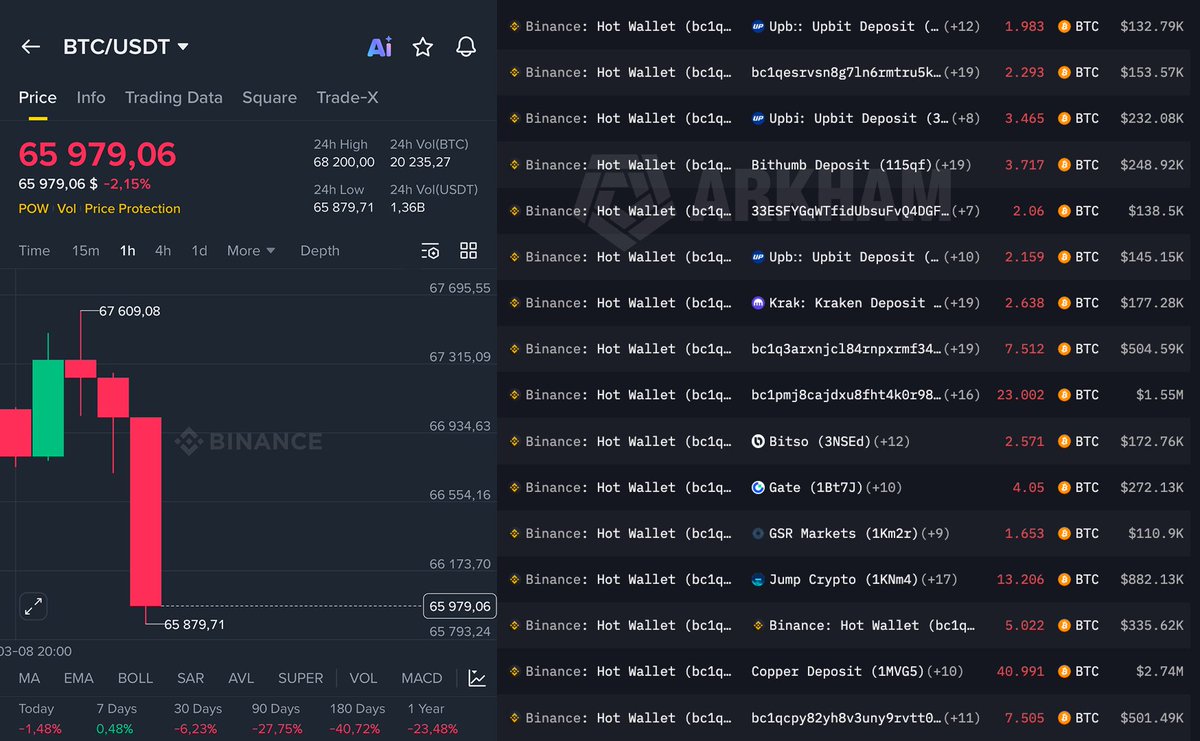Screen dimensions: 1200x741
Task: Click the POW tag
Action: coord(33,209)
